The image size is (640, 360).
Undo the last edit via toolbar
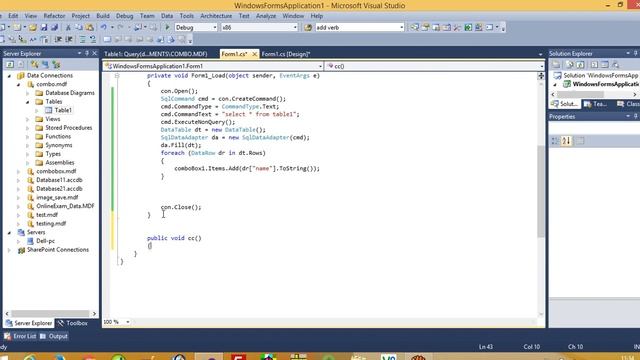click(104, 27)
